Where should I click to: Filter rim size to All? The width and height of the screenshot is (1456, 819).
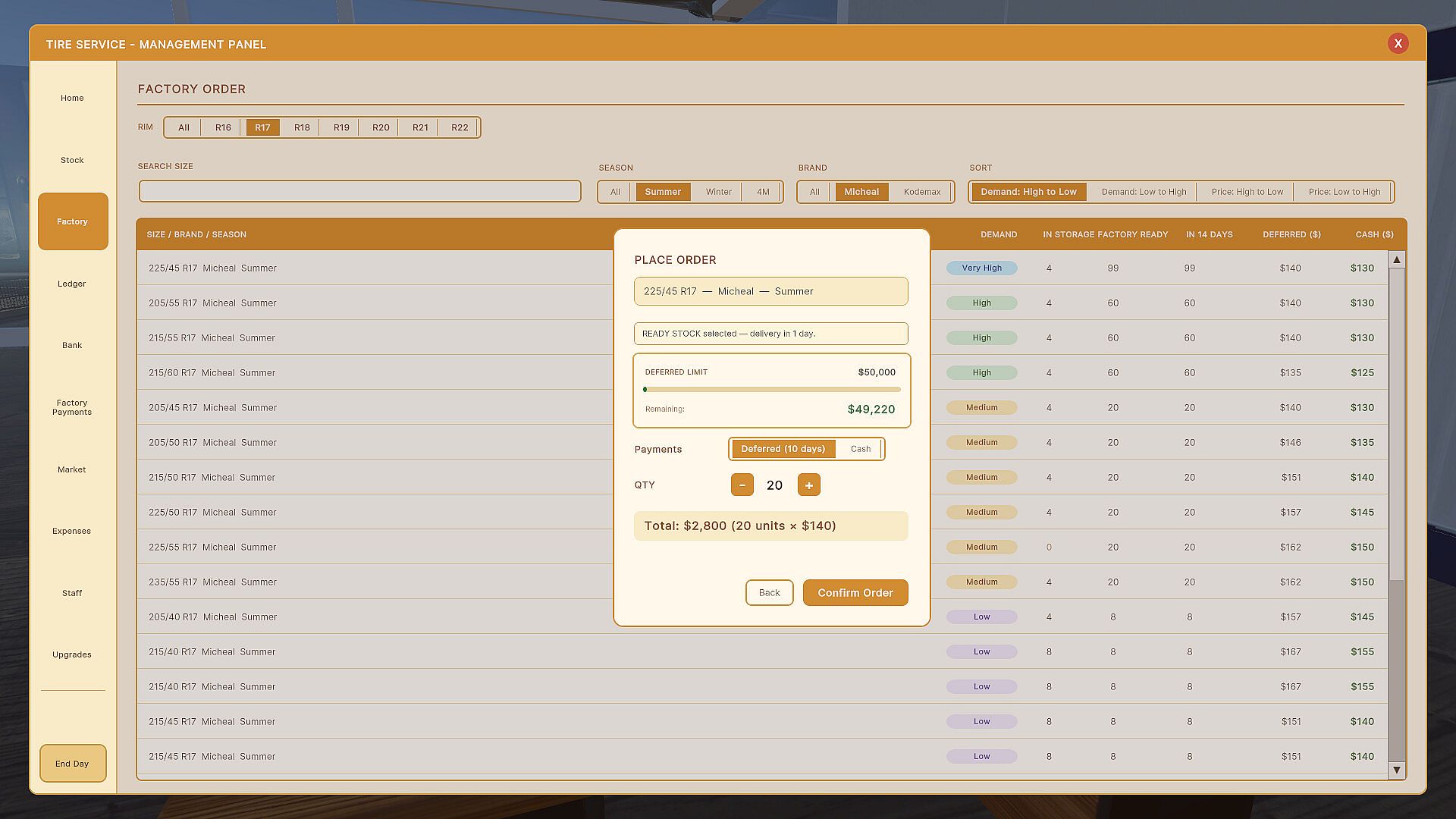coord(184,127)
